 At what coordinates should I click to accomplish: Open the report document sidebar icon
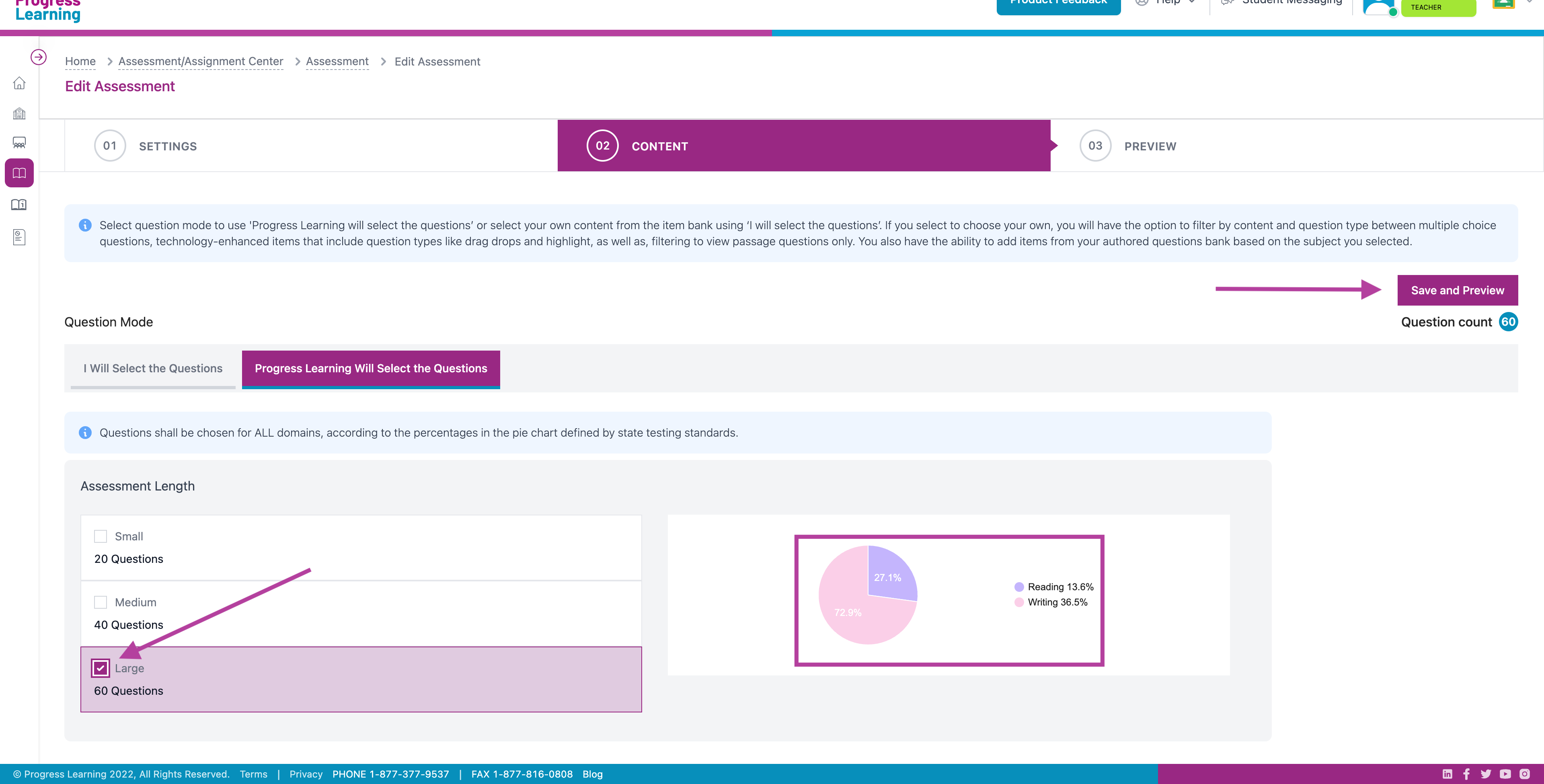(x=19, y=237)
